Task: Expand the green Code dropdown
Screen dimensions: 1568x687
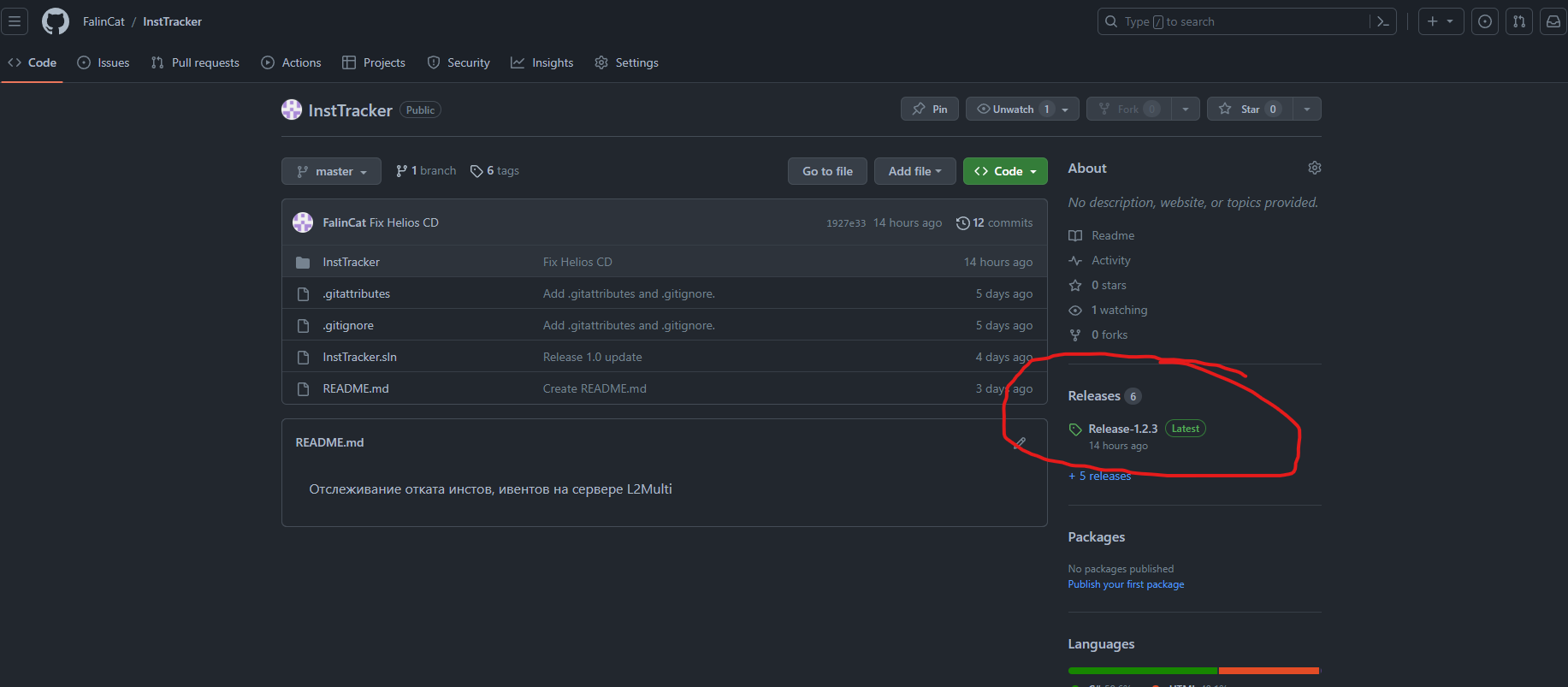Action: [x=1005, y=172]
